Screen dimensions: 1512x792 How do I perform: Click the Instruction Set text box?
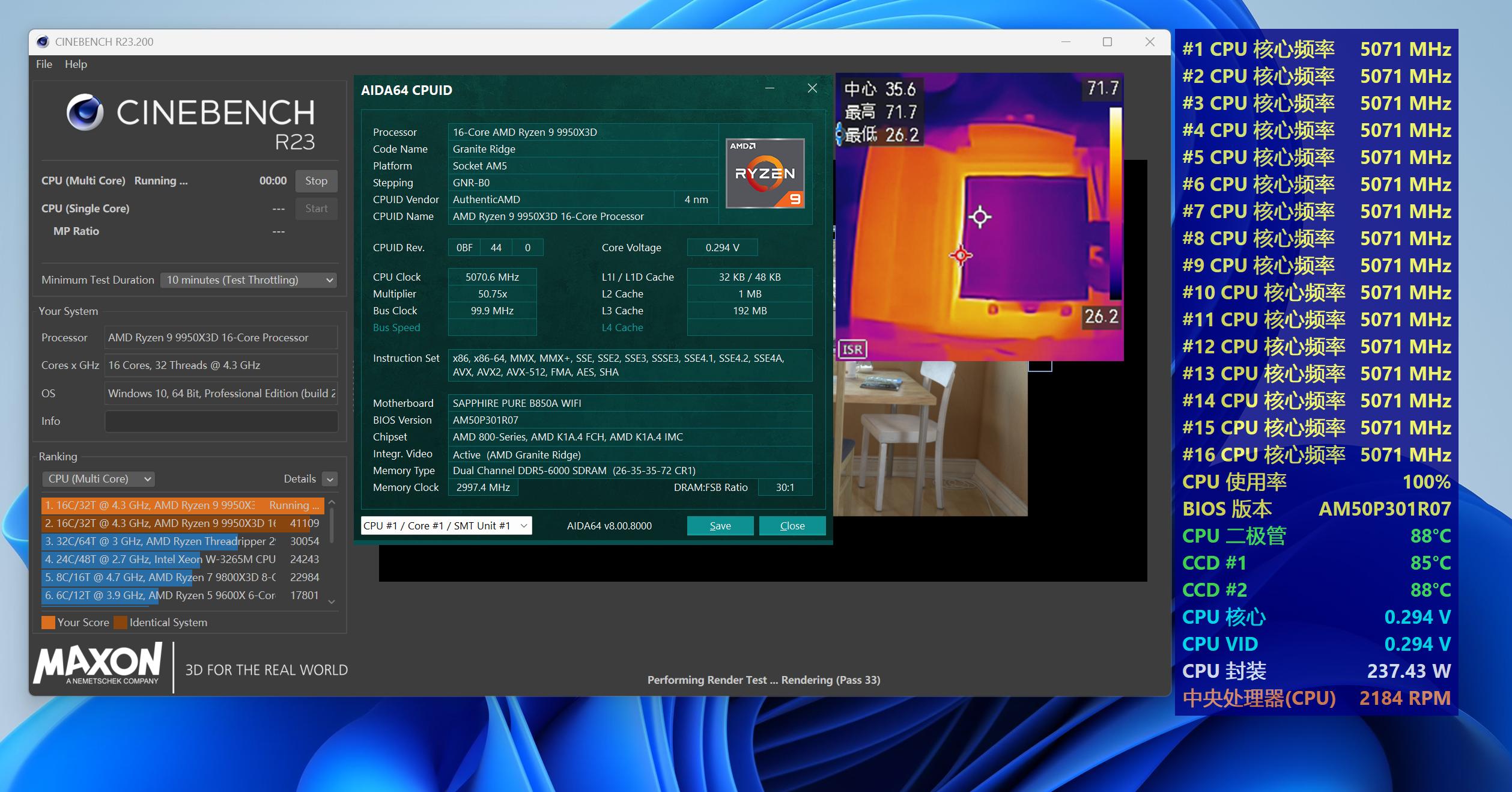(630, 365)
